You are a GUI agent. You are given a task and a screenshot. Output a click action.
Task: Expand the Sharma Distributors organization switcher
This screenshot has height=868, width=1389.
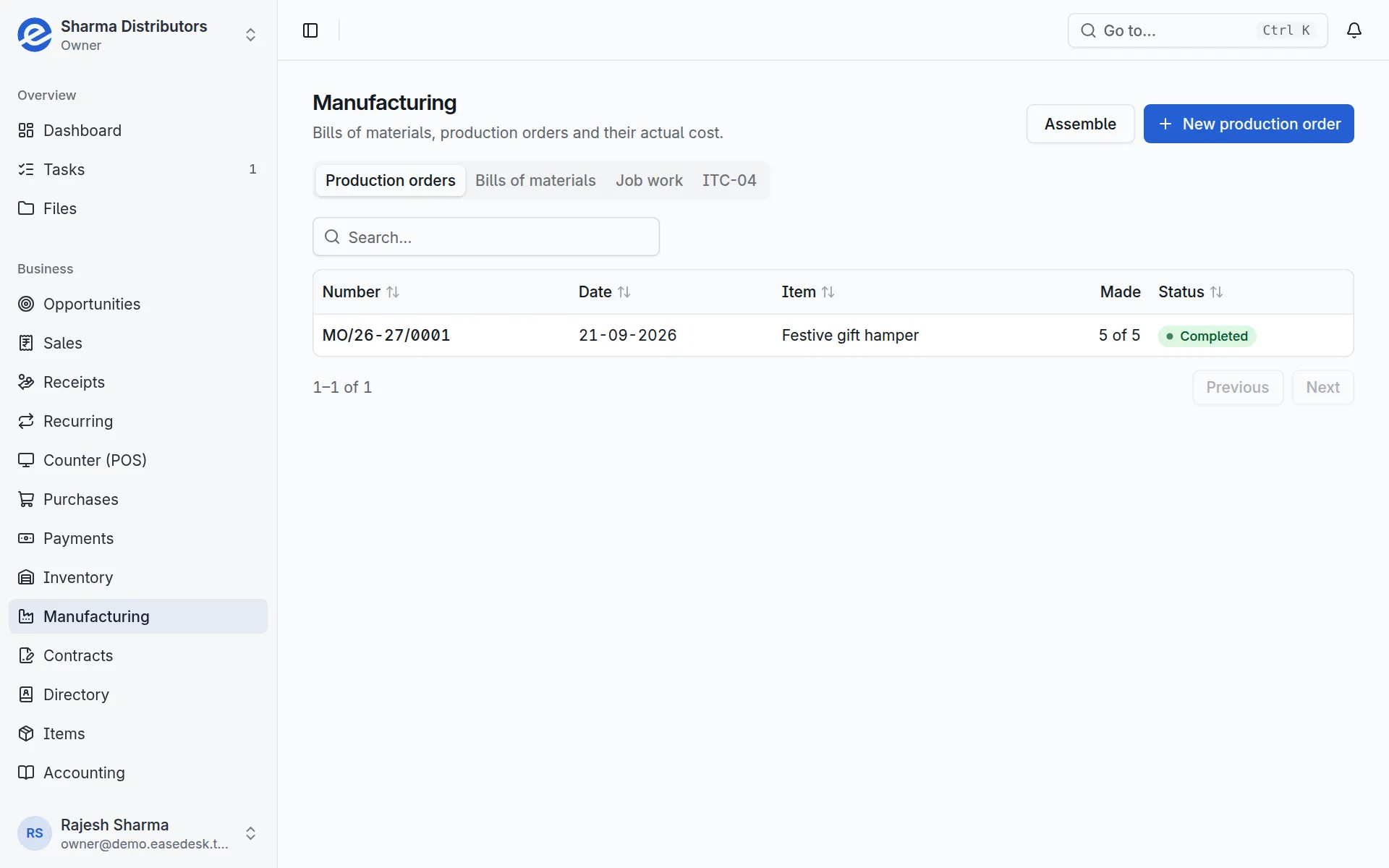click(x=250, y=35)
